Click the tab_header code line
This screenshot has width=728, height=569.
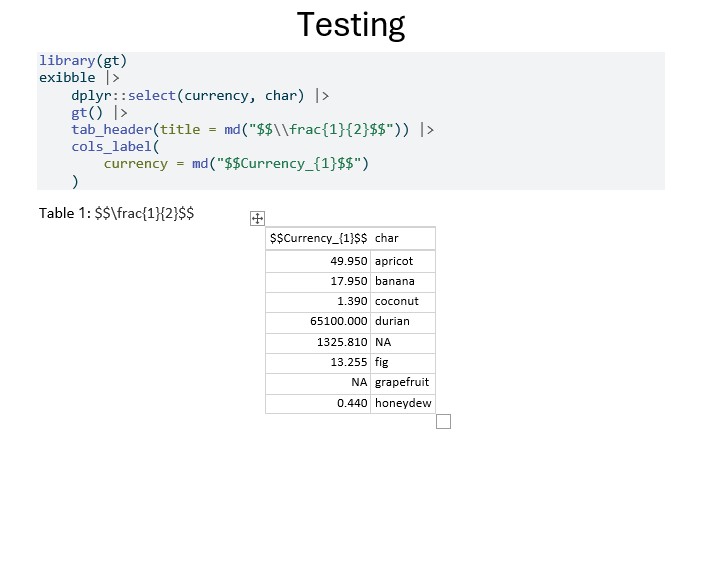(x=252, y=129)
